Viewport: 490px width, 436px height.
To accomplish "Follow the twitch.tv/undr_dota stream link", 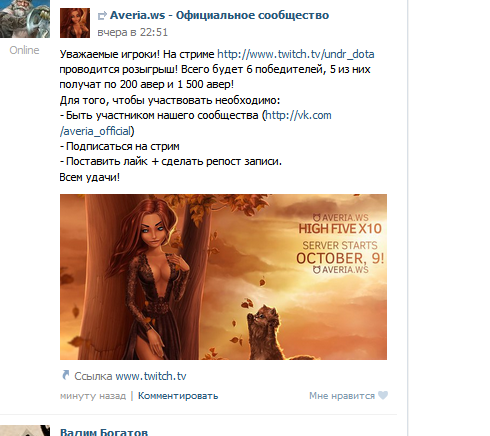I will (296, 54).
